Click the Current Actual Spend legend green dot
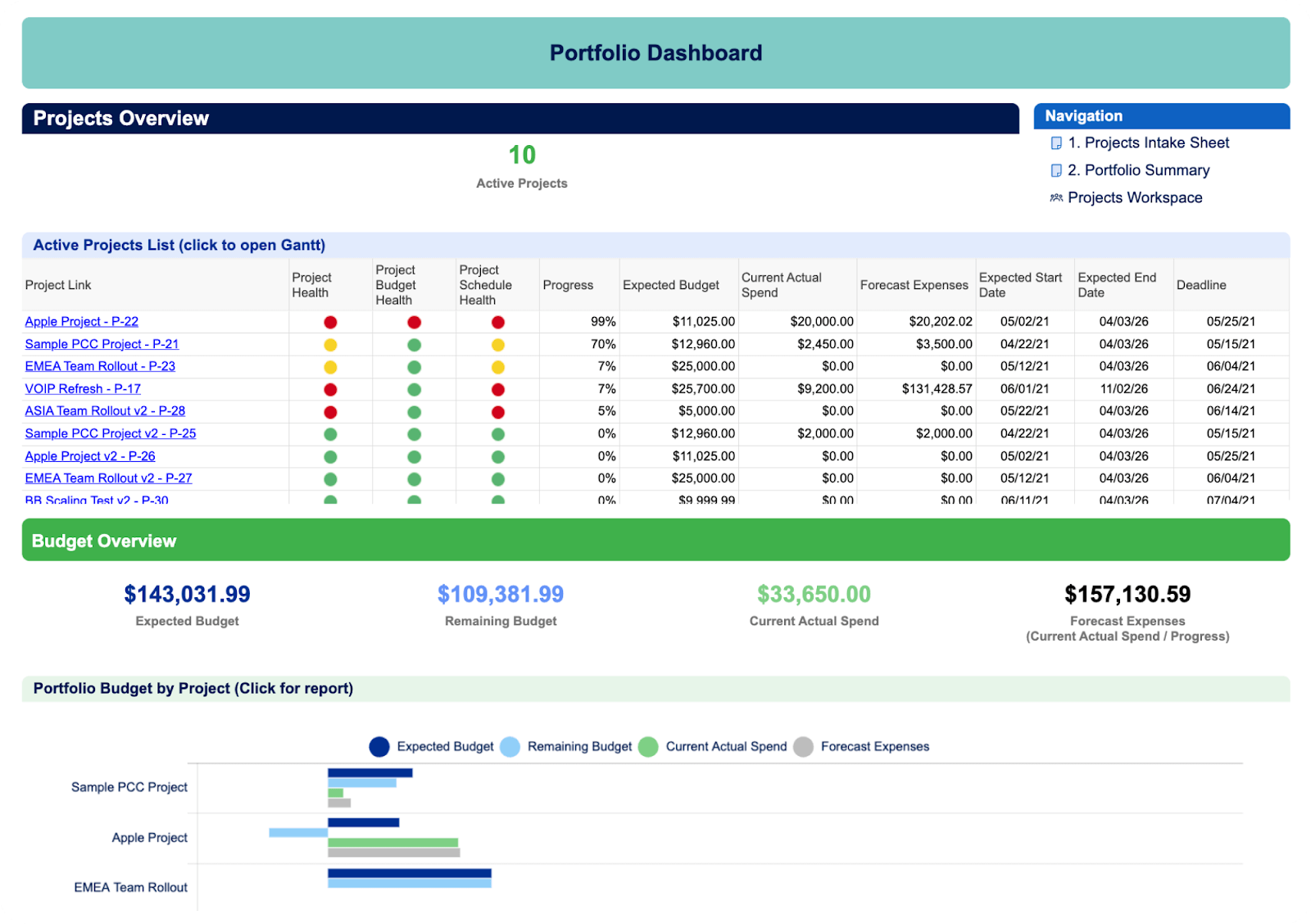Viewport: 1311px width, 924px height. (x=648, y=747)
